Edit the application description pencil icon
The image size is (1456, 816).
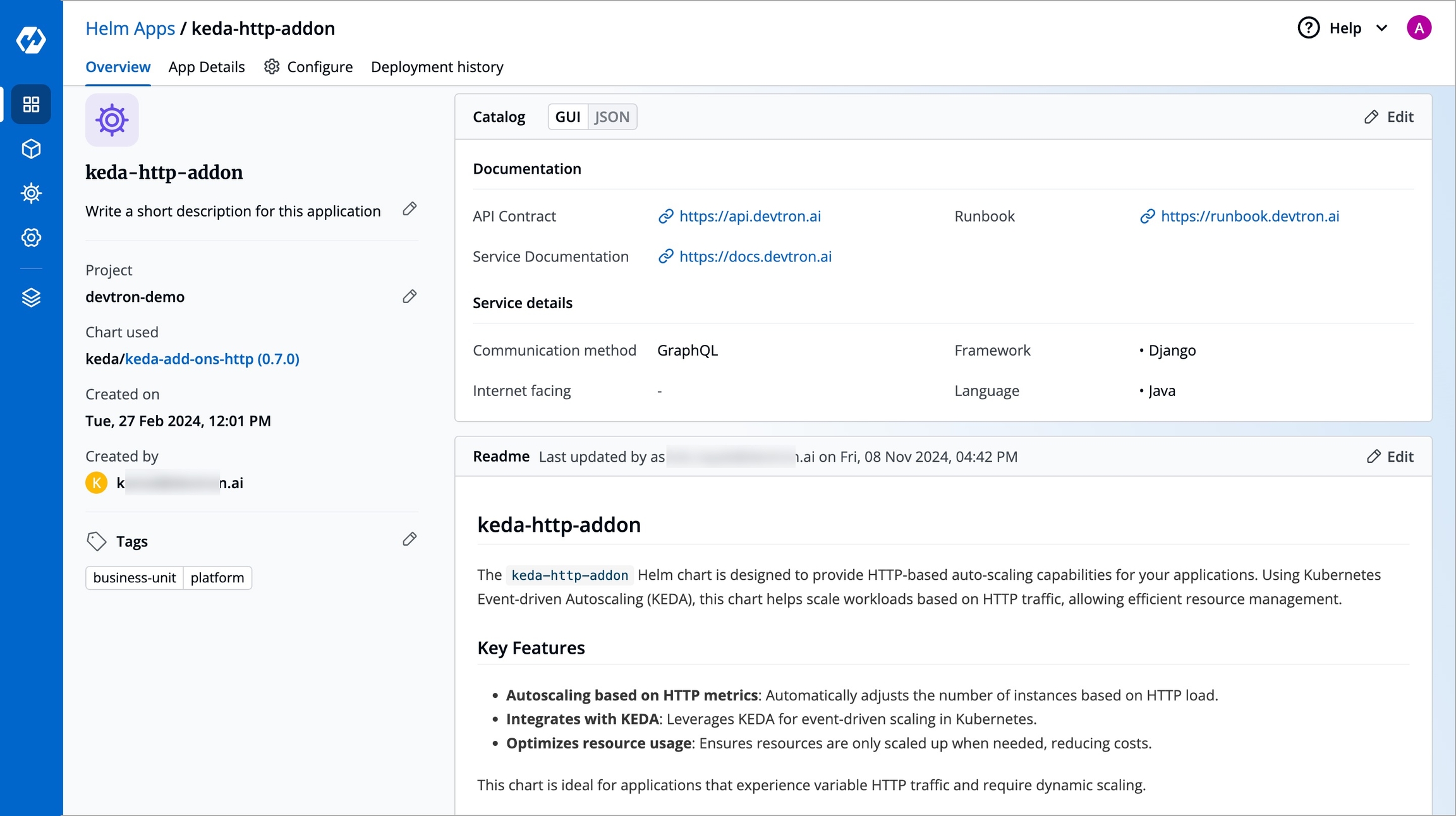click(x=409, y=209)
